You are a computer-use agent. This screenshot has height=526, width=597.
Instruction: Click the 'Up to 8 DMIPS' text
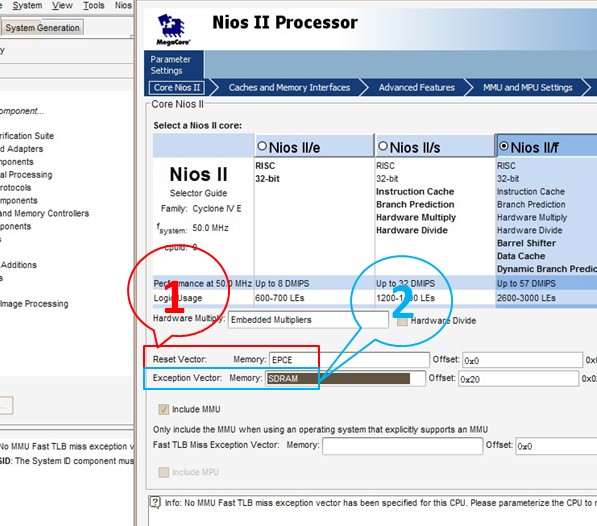282,284
